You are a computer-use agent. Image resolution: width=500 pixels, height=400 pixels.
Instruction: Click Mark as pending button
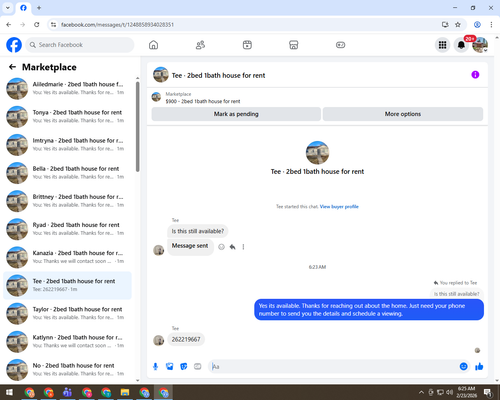236,114
